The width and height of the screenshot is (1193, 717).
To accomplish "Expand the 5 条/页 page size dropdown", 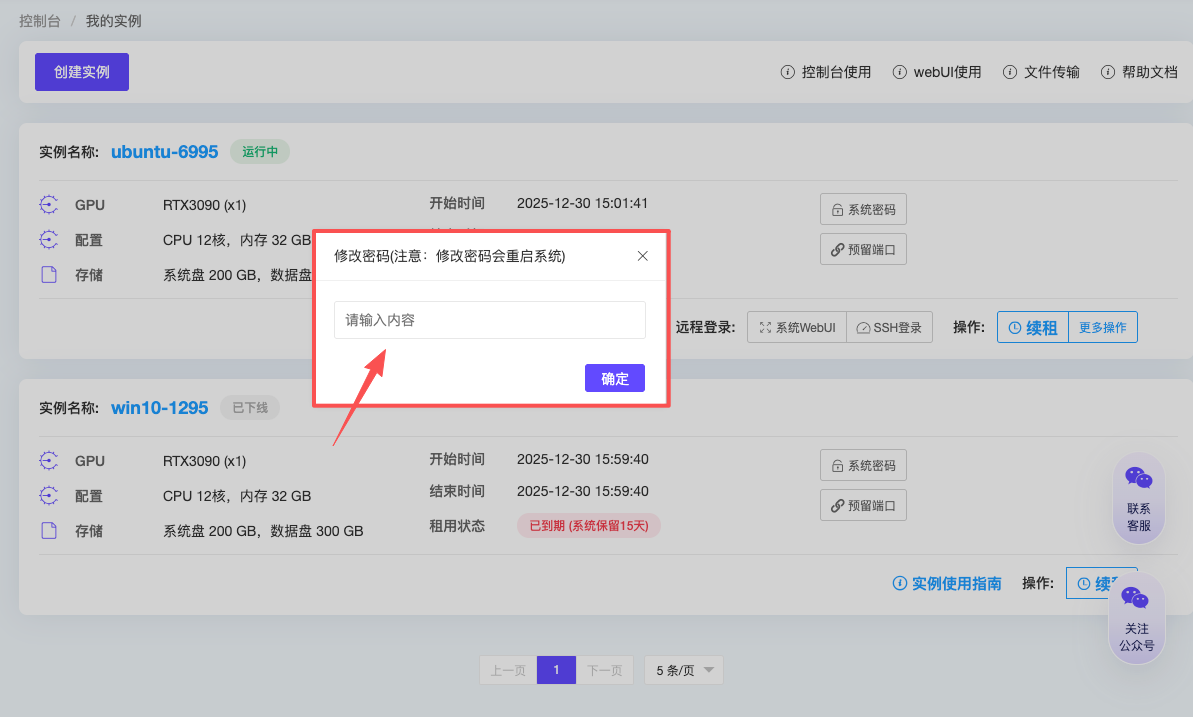I will 683,670.
